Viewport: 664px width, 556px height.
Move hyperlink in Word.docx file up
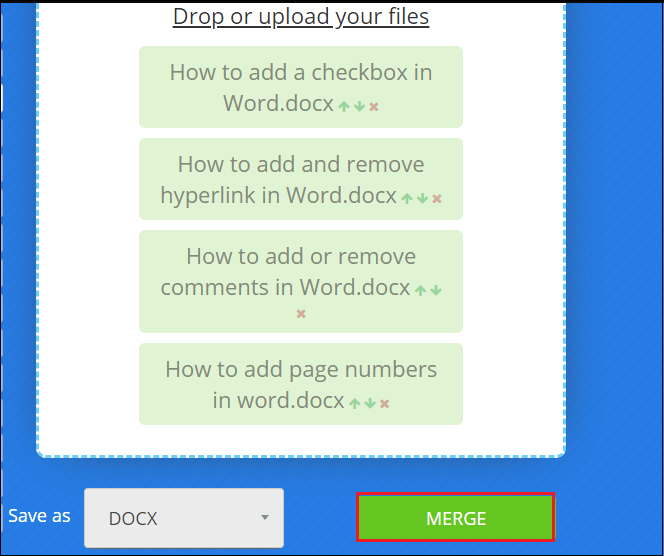click(407, 198)
